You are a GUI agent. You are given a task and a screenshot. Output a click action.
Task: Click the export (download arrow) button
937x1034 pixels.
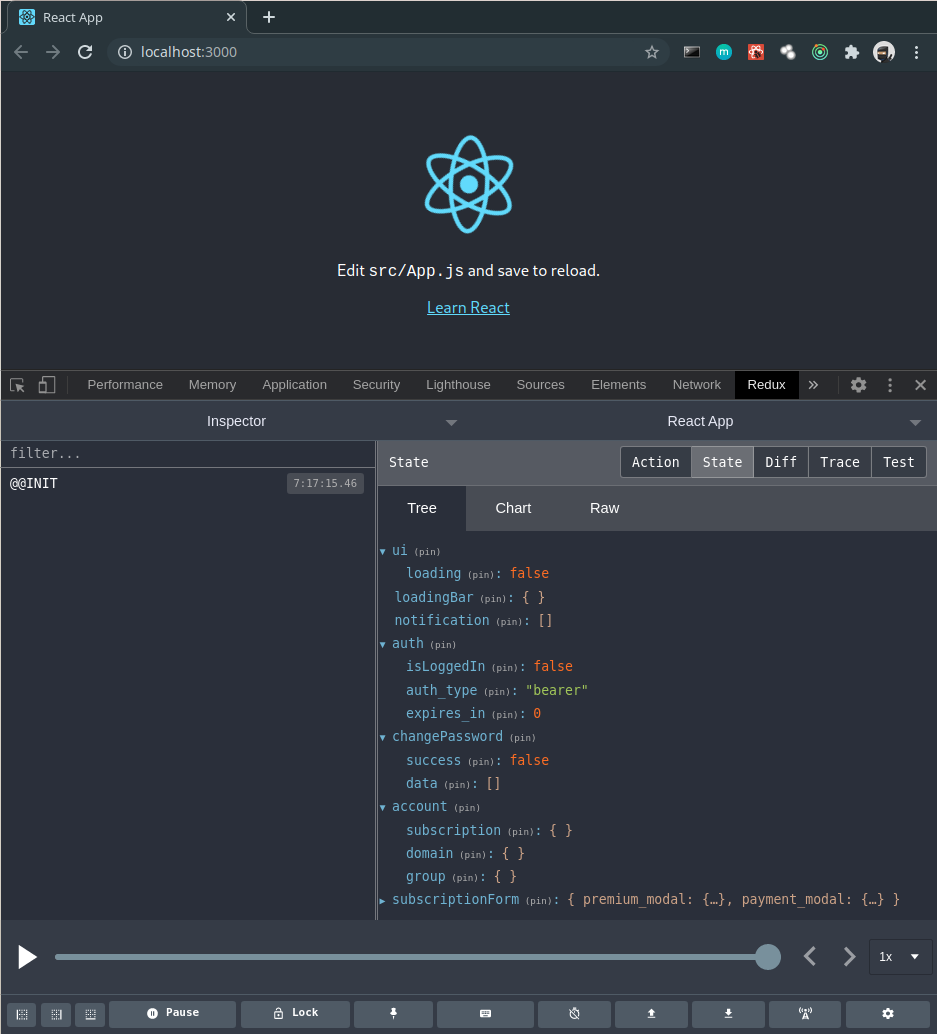(x=729, y=1014)
